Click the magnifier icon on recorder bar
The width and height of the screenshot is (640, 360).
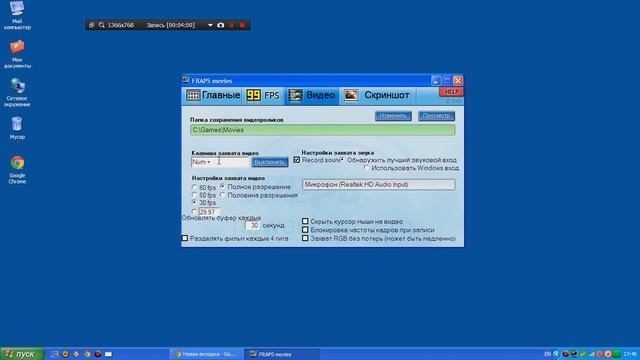click(102, 25)
